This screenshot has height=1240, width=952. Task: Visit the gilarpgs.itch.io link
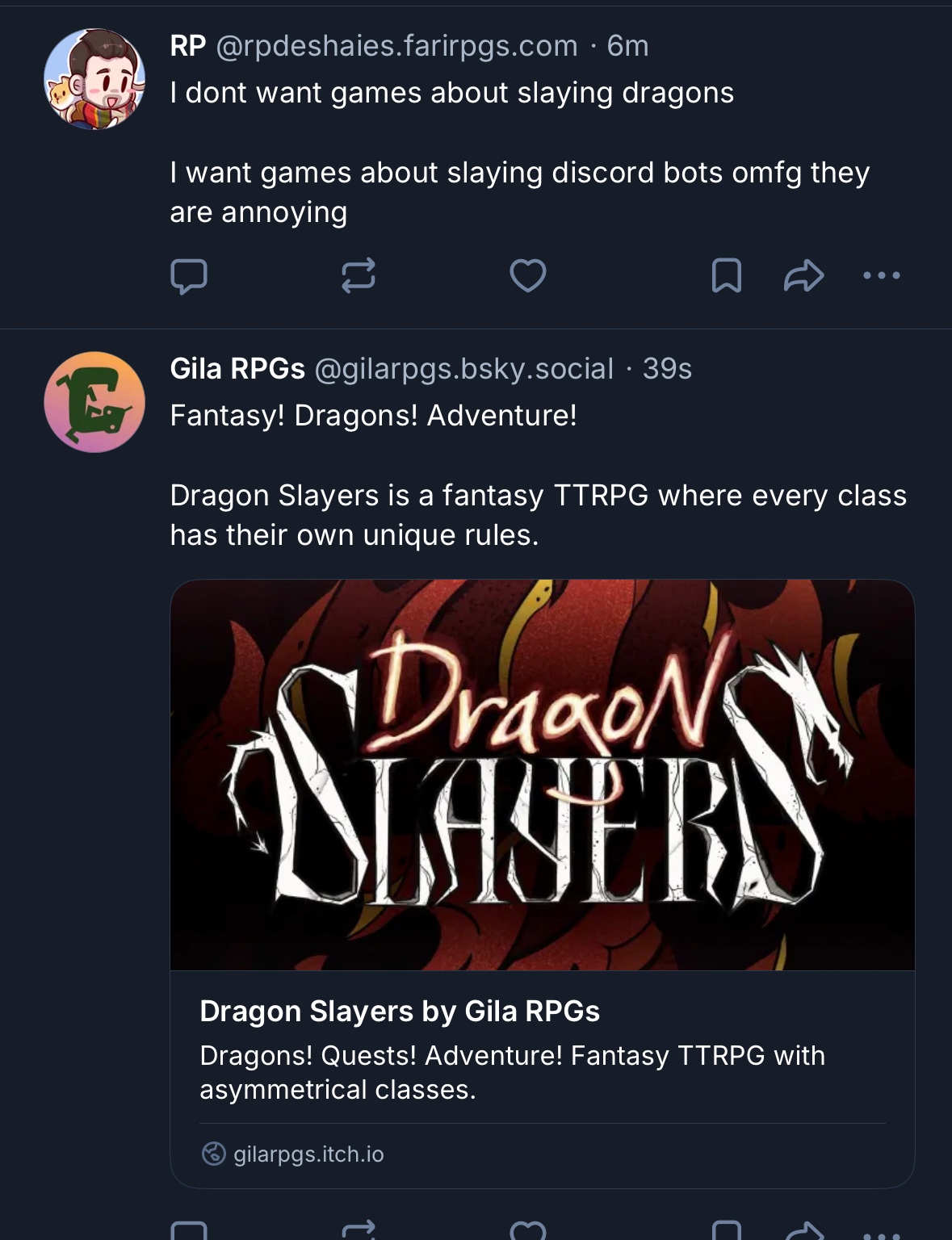(308, 1154)
